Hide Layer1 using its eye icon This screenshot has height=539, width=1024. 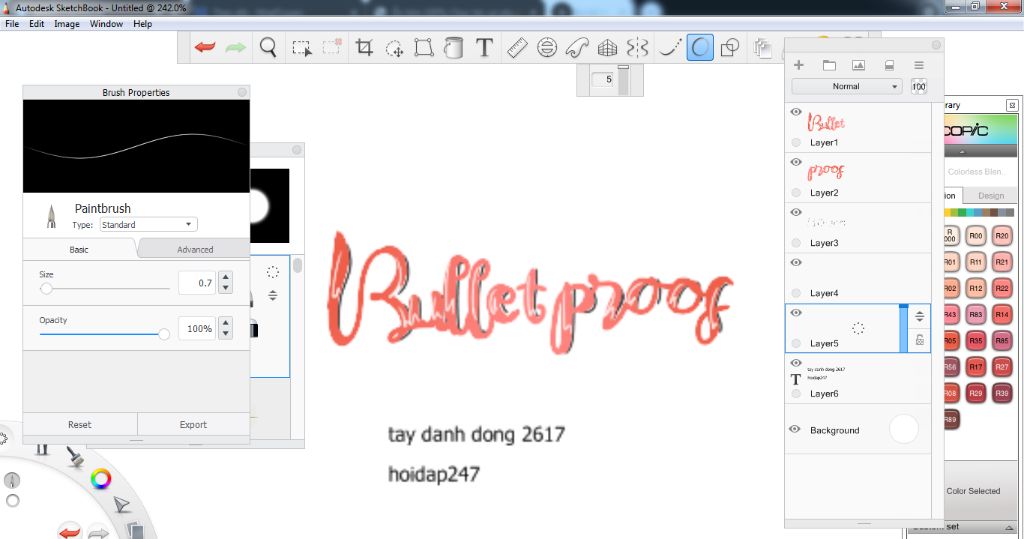point(795,112)
